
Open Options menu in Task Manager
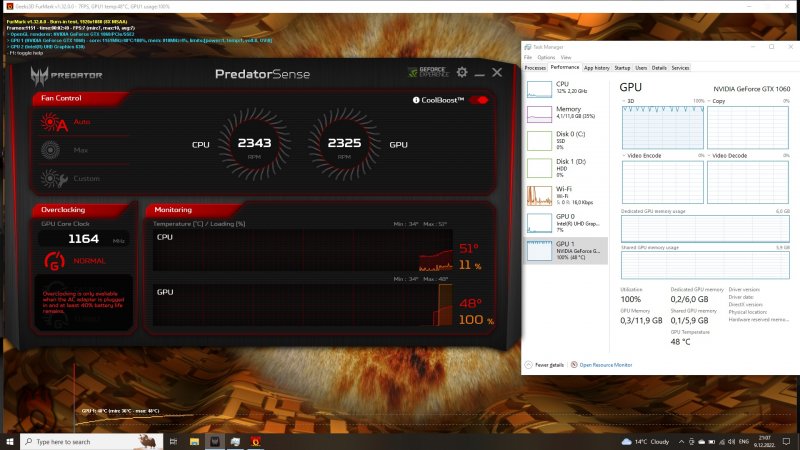tap(546, 57)
